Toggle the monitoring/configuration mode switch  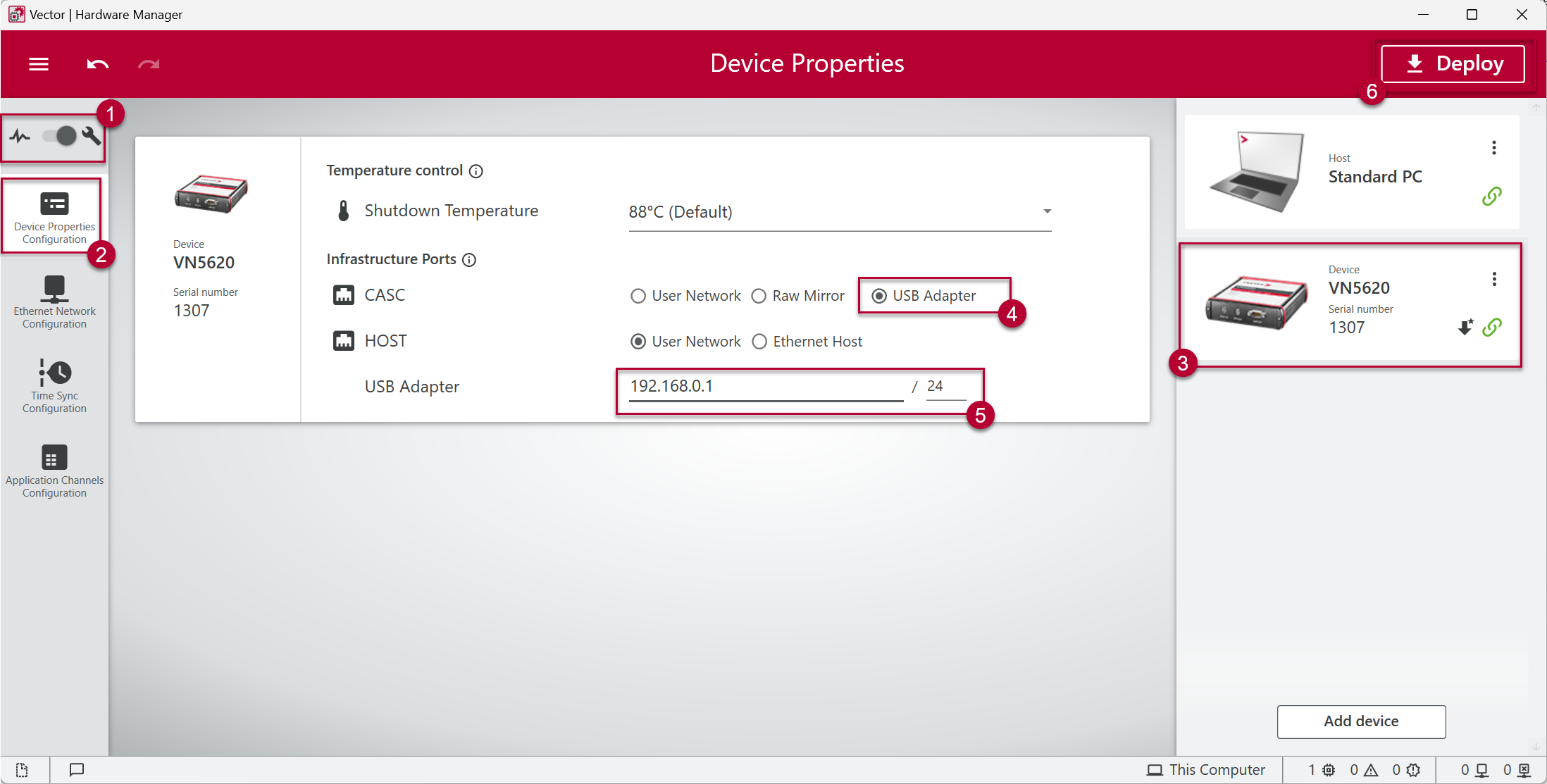coord(59,136)
